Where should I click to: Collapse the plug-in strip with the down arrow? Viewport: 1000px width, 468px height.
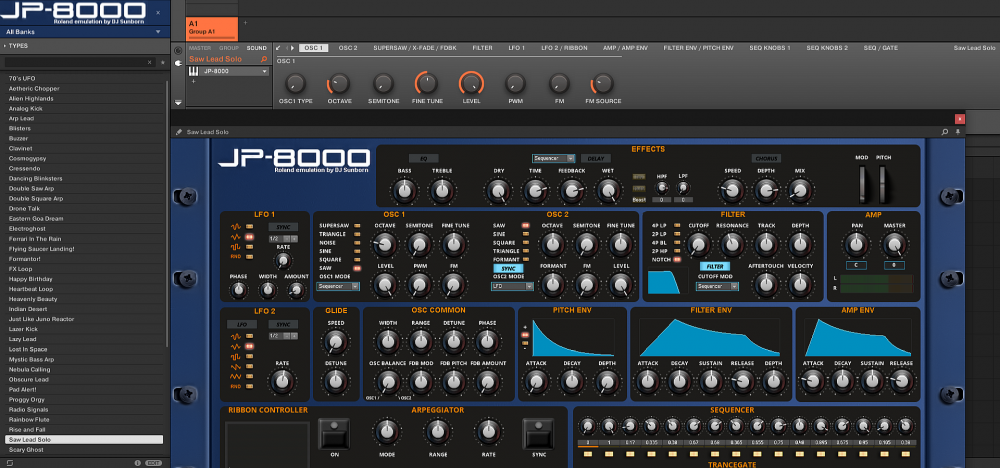pos(178,102)
